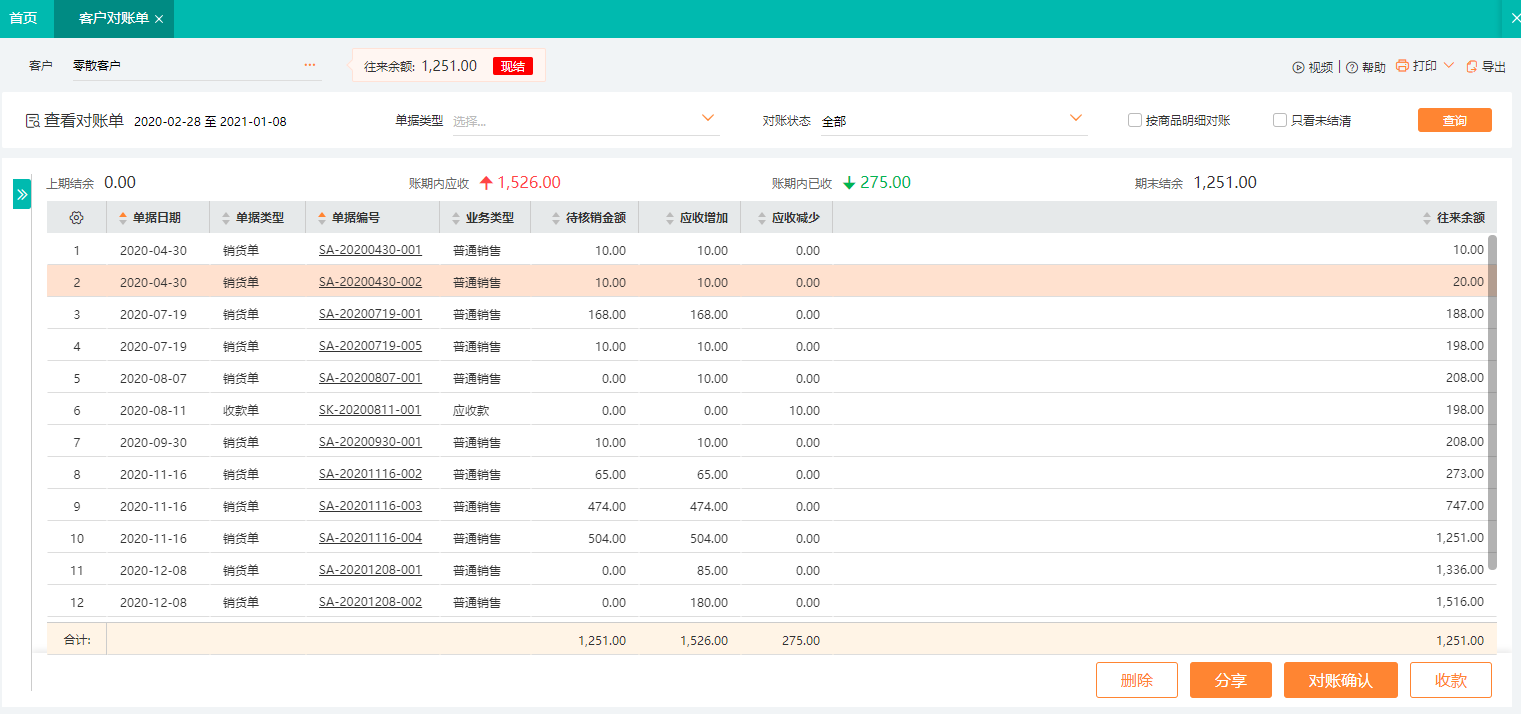Click the date range 2020-02-28 至 2021-01-08
Image resolution: width=1521 pixels, height=714 pixels.
(x=210, y=122)
